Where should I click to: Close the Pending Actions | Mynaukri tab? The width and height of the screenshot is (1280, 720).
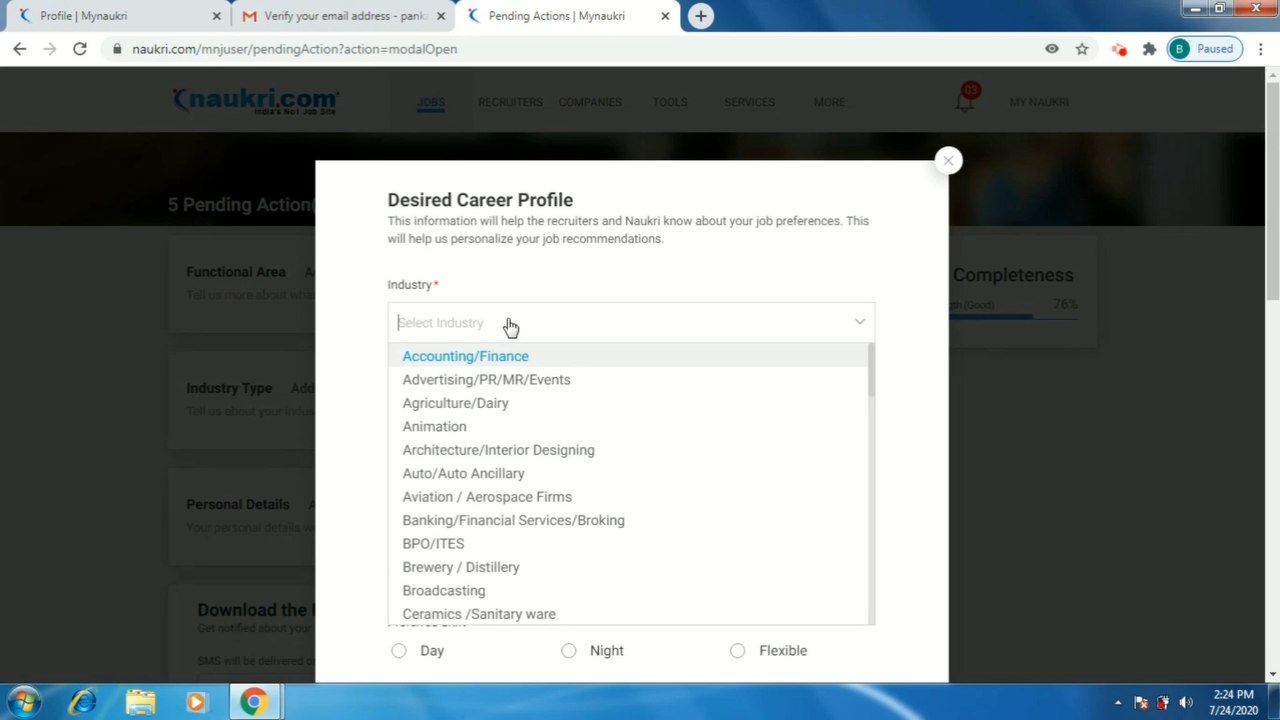click(665, 16)
